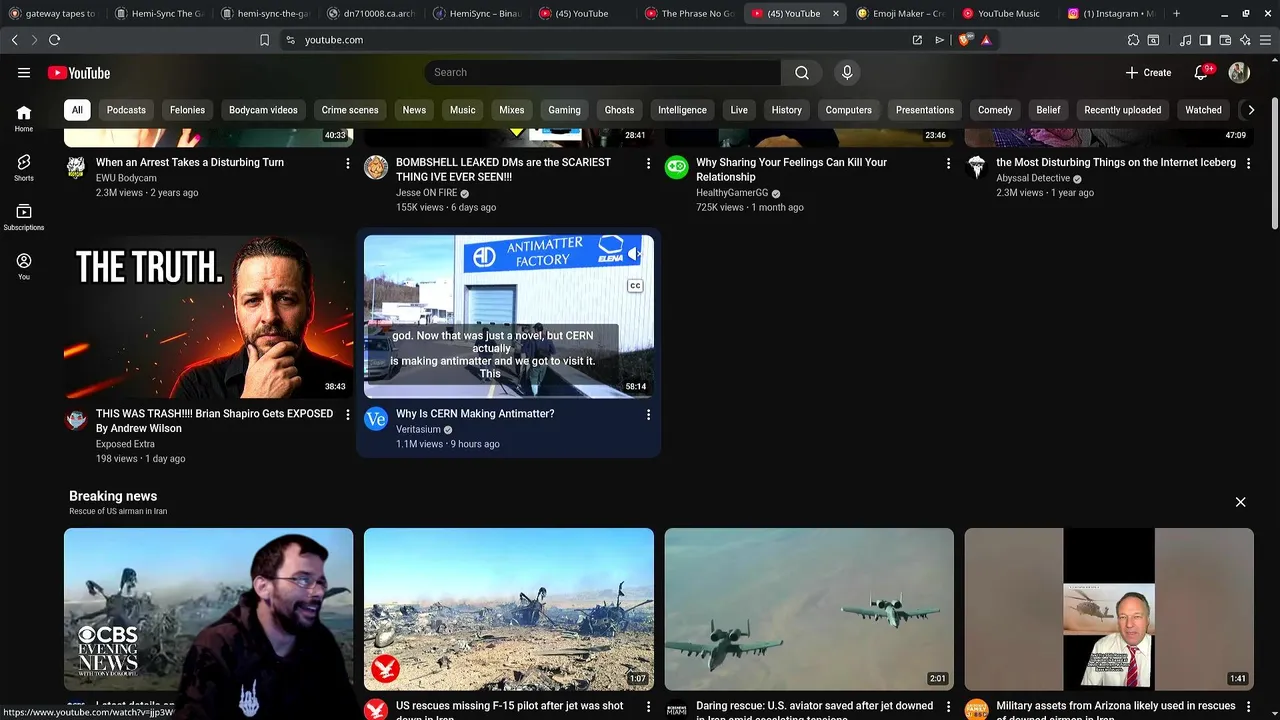Toggle the browser sidebar panel icon
Viewport: 1280px width, 720px height.
point(1205,40)
